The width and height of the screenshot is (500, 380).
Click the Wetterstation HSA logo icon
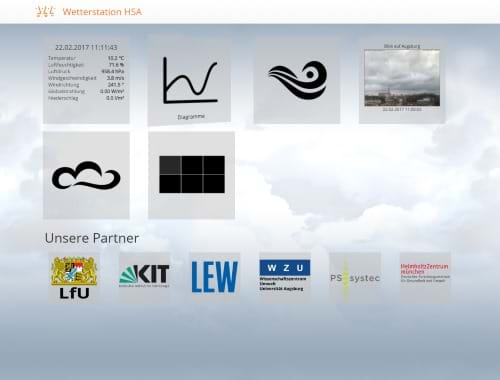click(45, 12)
